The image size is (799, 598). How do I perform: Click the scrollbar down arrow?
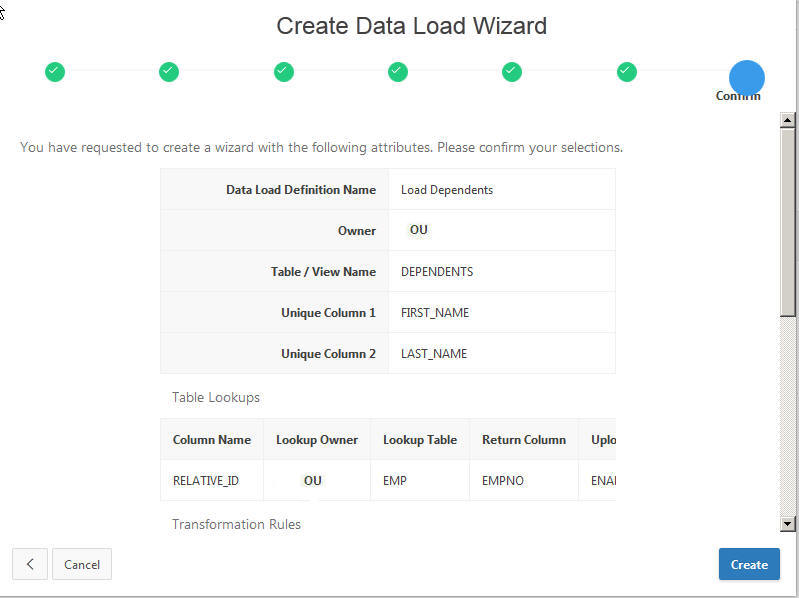788,523
